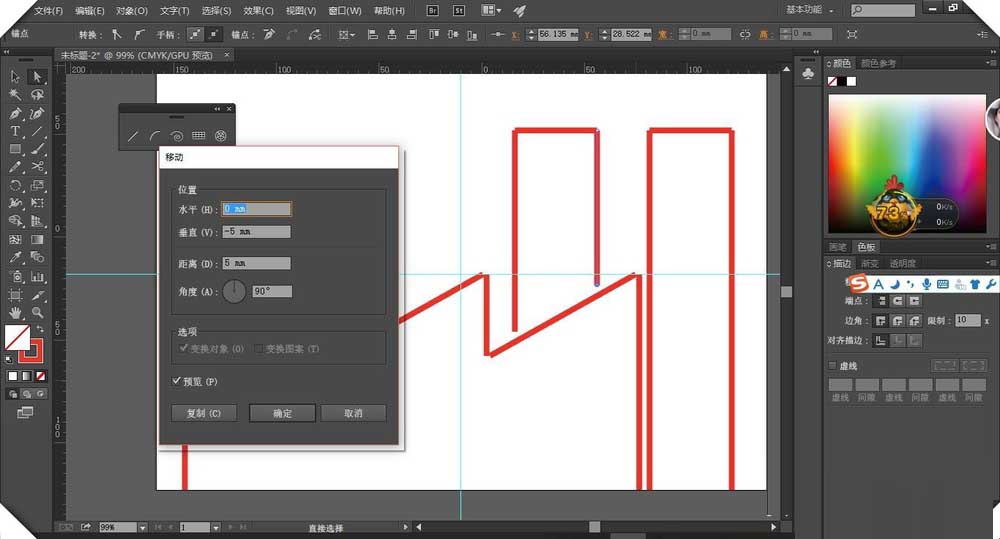Open Adobe Bridge via the Br icon
Image resolution: width=1000 pixels, height=539 pixels.
point(432,10)
